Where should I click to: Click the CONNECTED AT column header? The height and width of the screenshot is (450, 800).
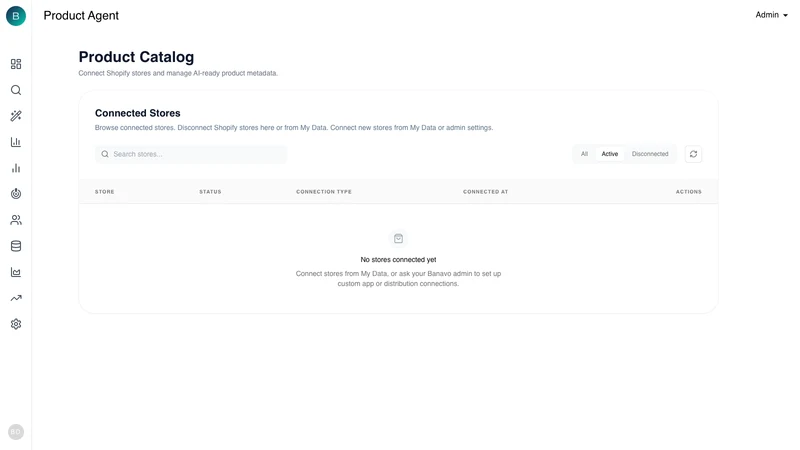[x=485, y=192]
